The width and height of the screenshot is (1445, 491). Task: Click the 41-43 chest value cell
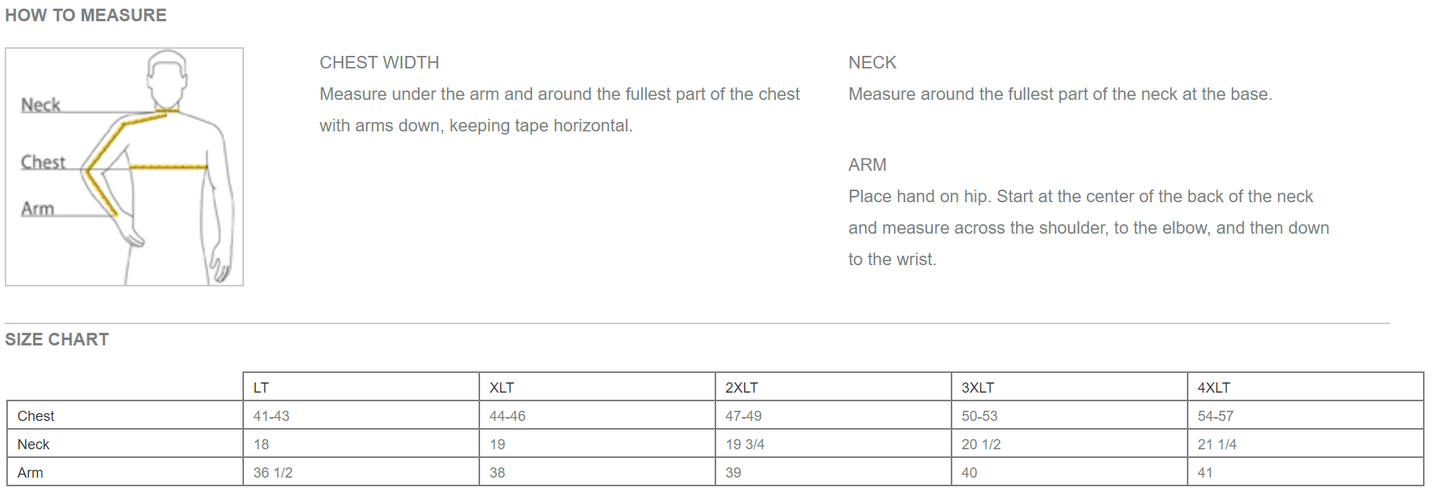click(x=271, y=416)
